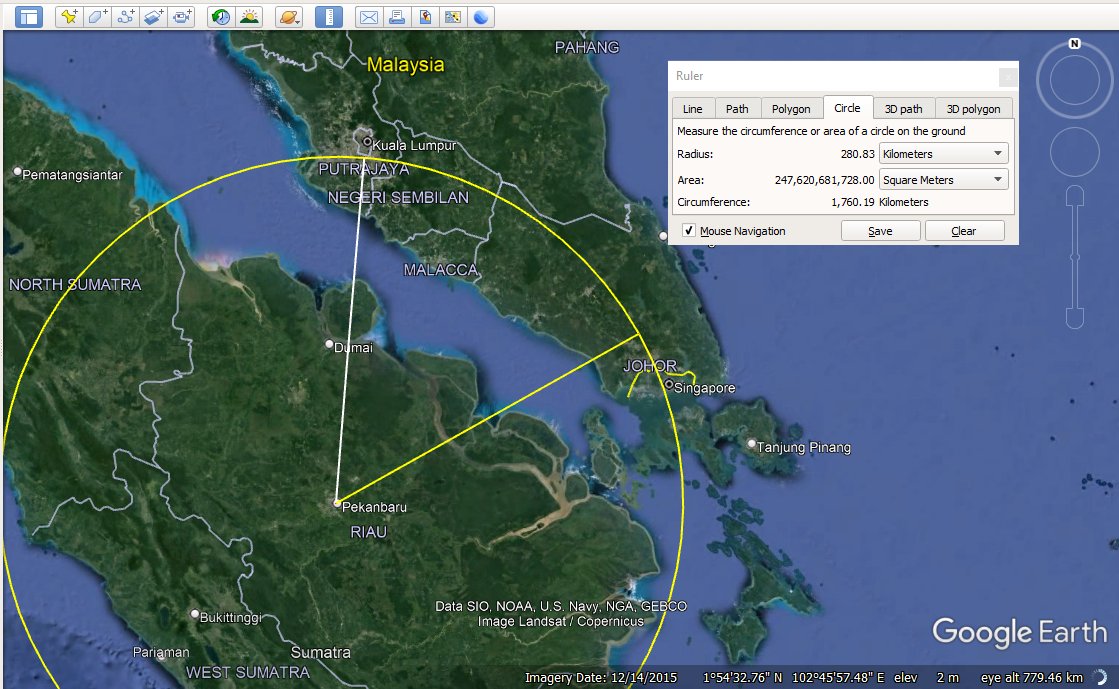Zoom in using slider top end
The height and width of the screenshot is (689, 1119).
click(1075, 195)
